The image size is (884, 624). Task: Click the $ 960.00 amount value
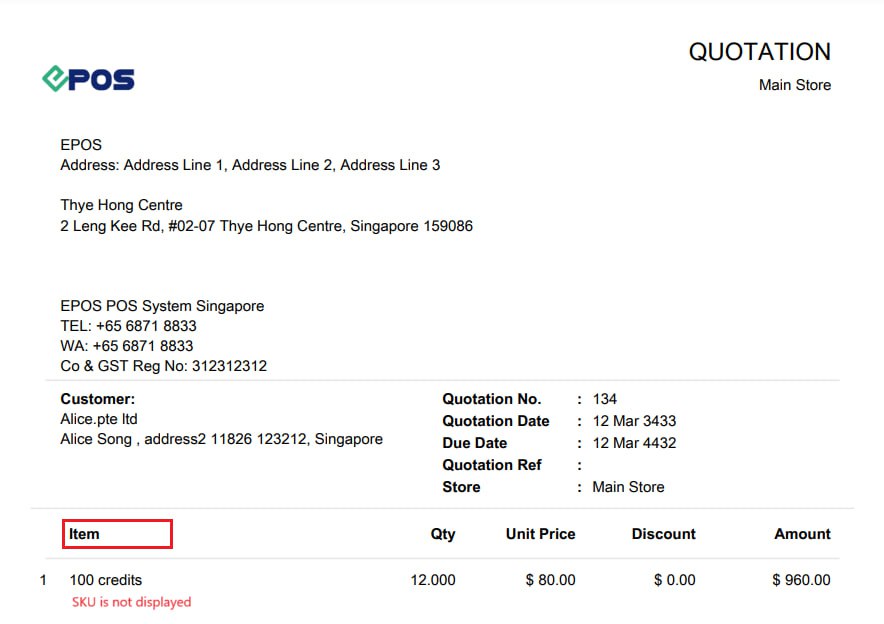pyautogui.click(x=801, y=580)
